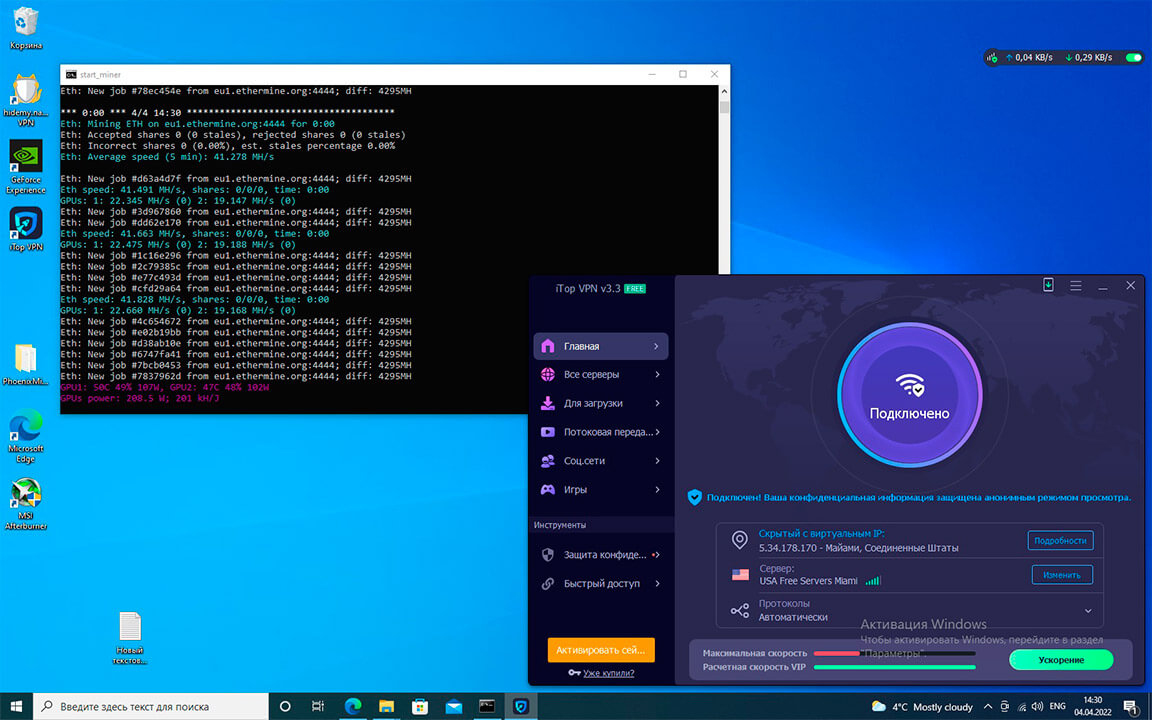The image size is (1152, 720).
Task: Open the Recycle Bin desktop icon
Action: tap(26, 28)
